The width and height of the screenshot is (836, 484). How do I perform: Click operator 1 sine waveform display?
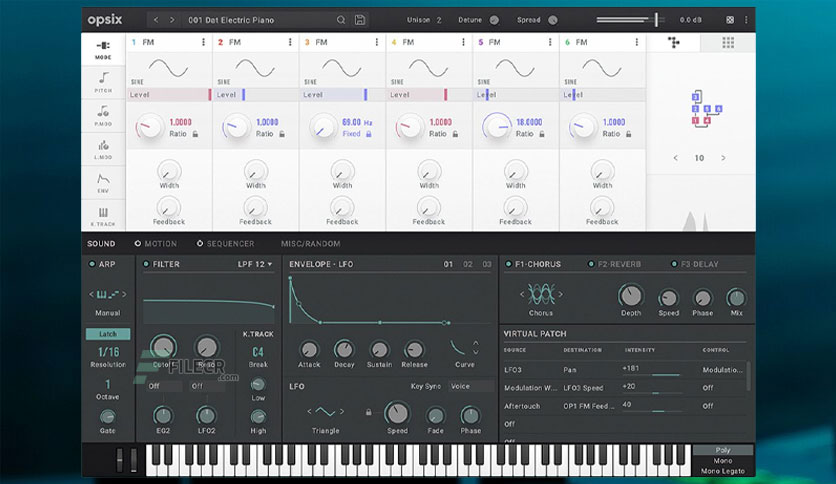[168, 68]
